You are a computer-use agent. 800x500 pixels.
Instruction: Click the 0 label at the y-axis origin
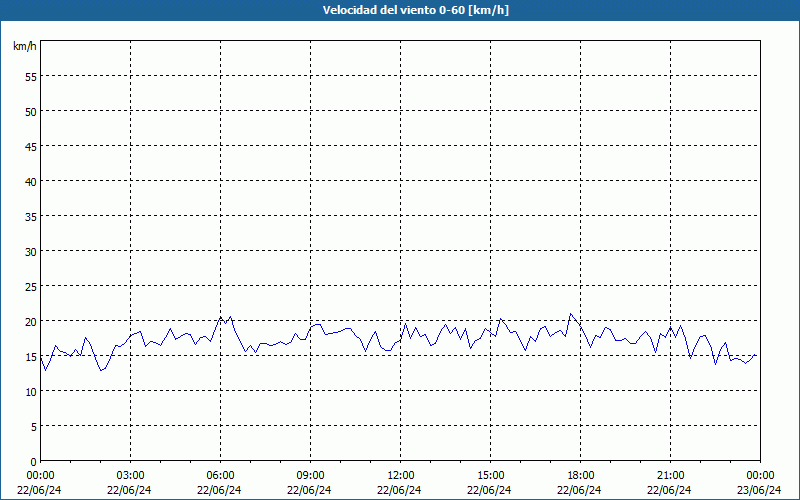pos(33,461)
